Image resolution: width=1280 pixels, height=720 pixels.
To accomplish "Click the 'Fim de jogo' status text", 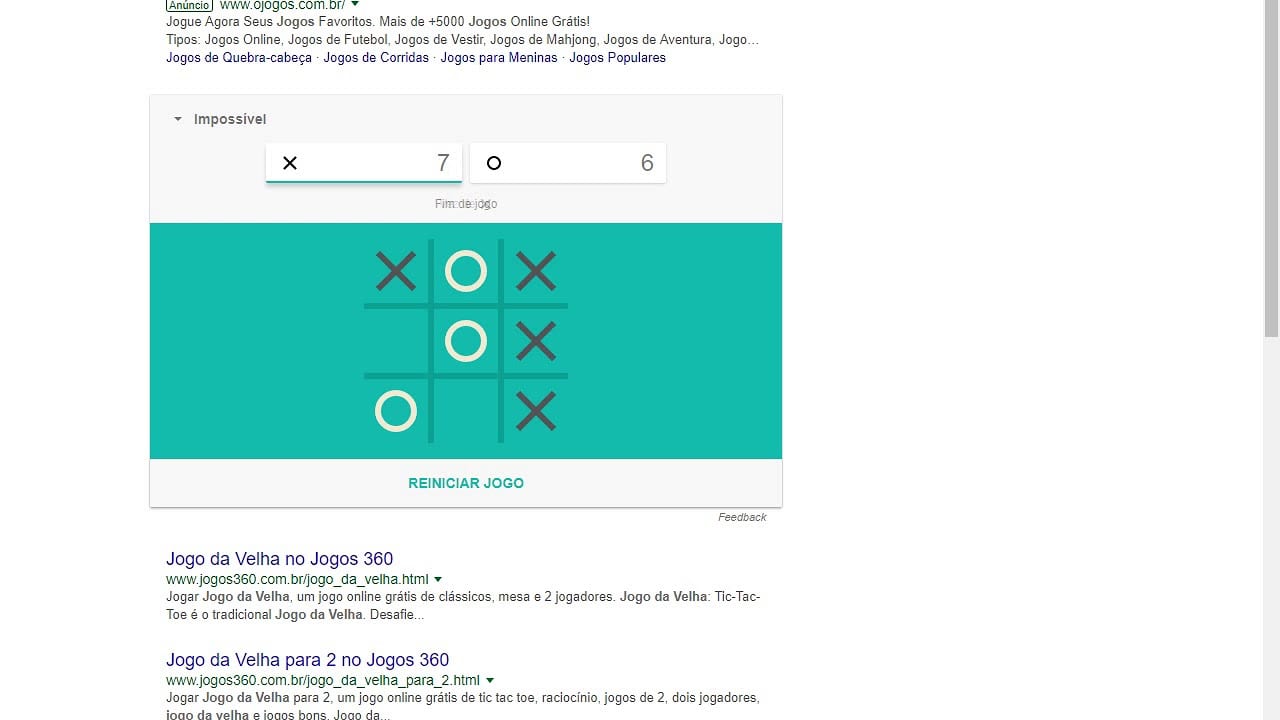I will (x=466, y=204).
